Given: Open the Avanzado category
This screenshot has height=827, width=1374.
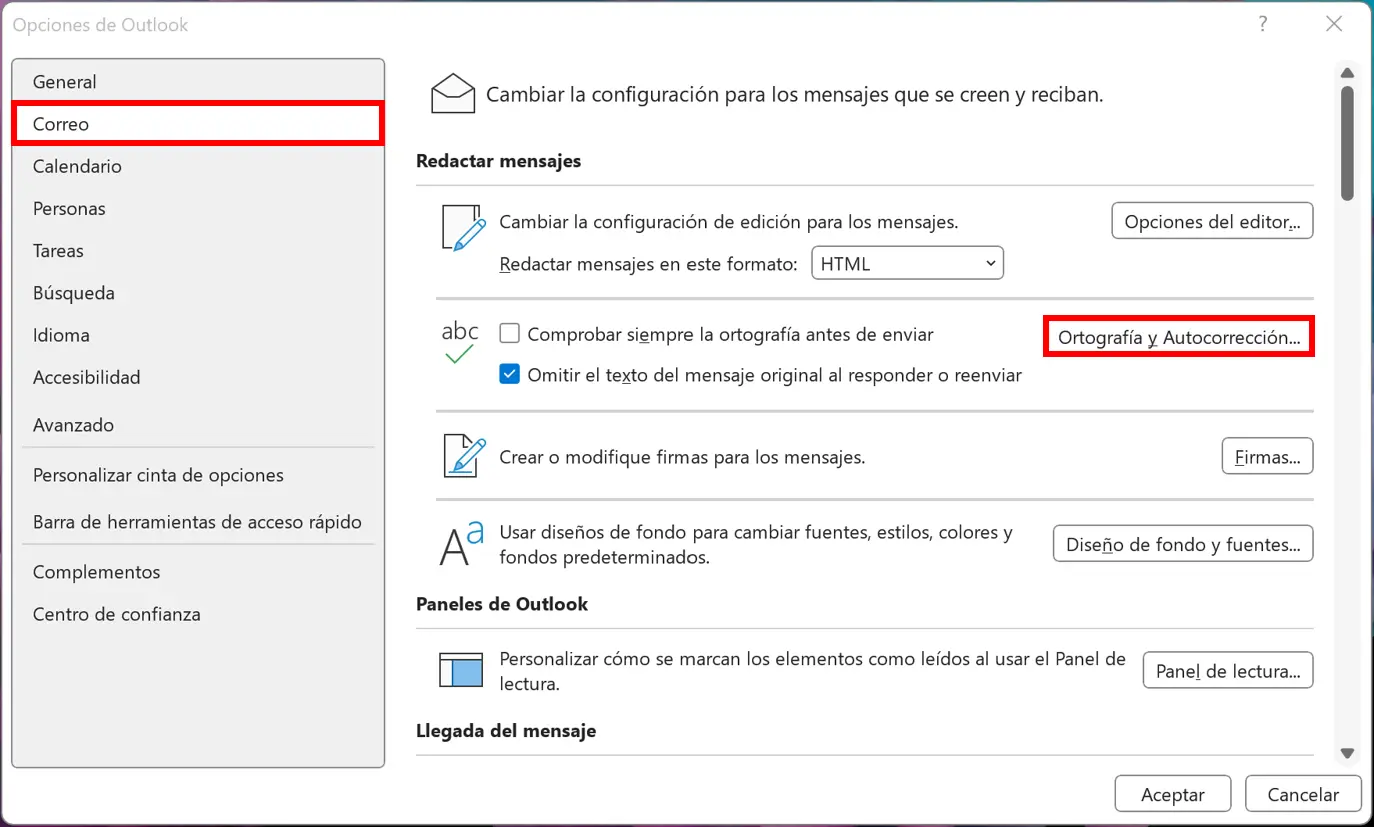Looking at the screenshot, I should point(198,425).
